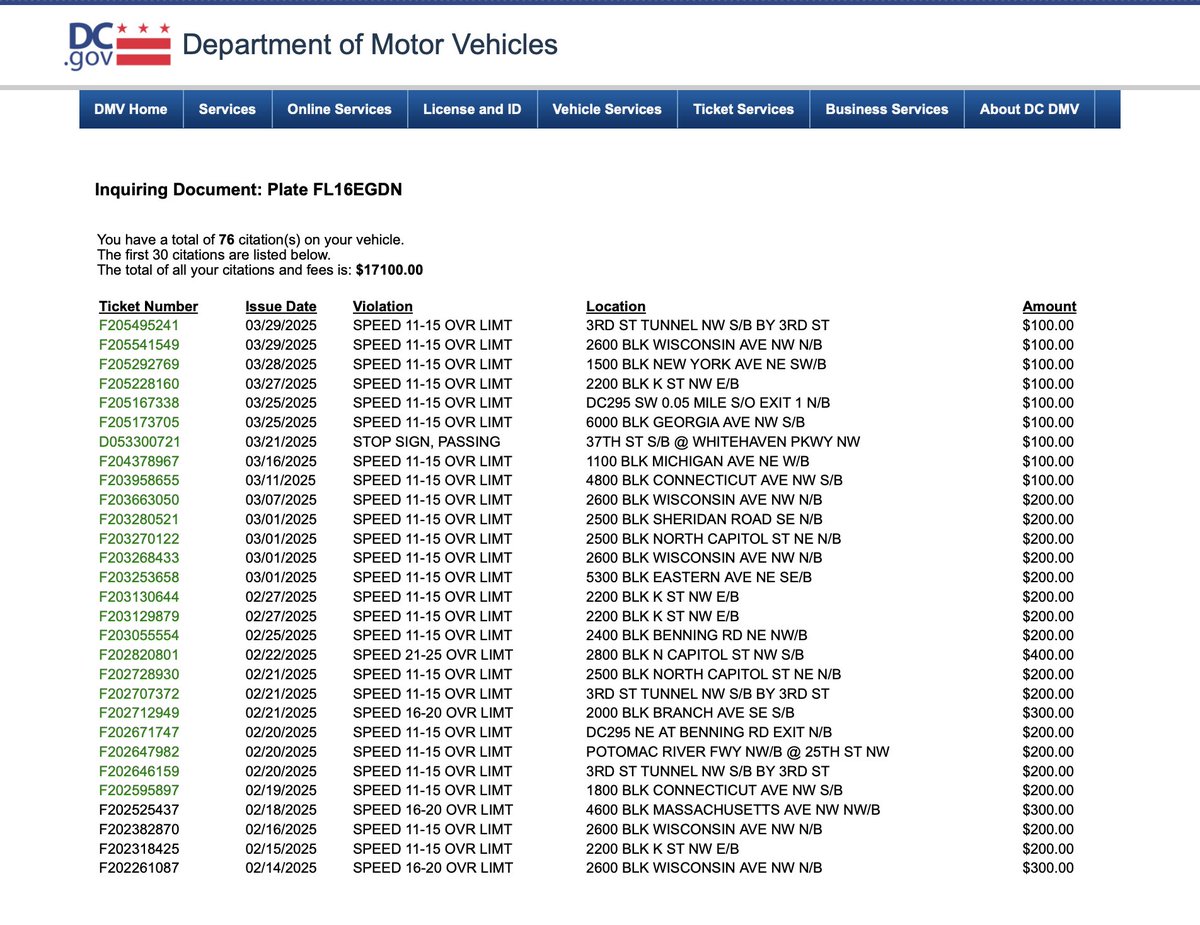The width and height of the screenshot is (1200, 925).
Task: Open ticket F203268433
Action: point(139,558)
